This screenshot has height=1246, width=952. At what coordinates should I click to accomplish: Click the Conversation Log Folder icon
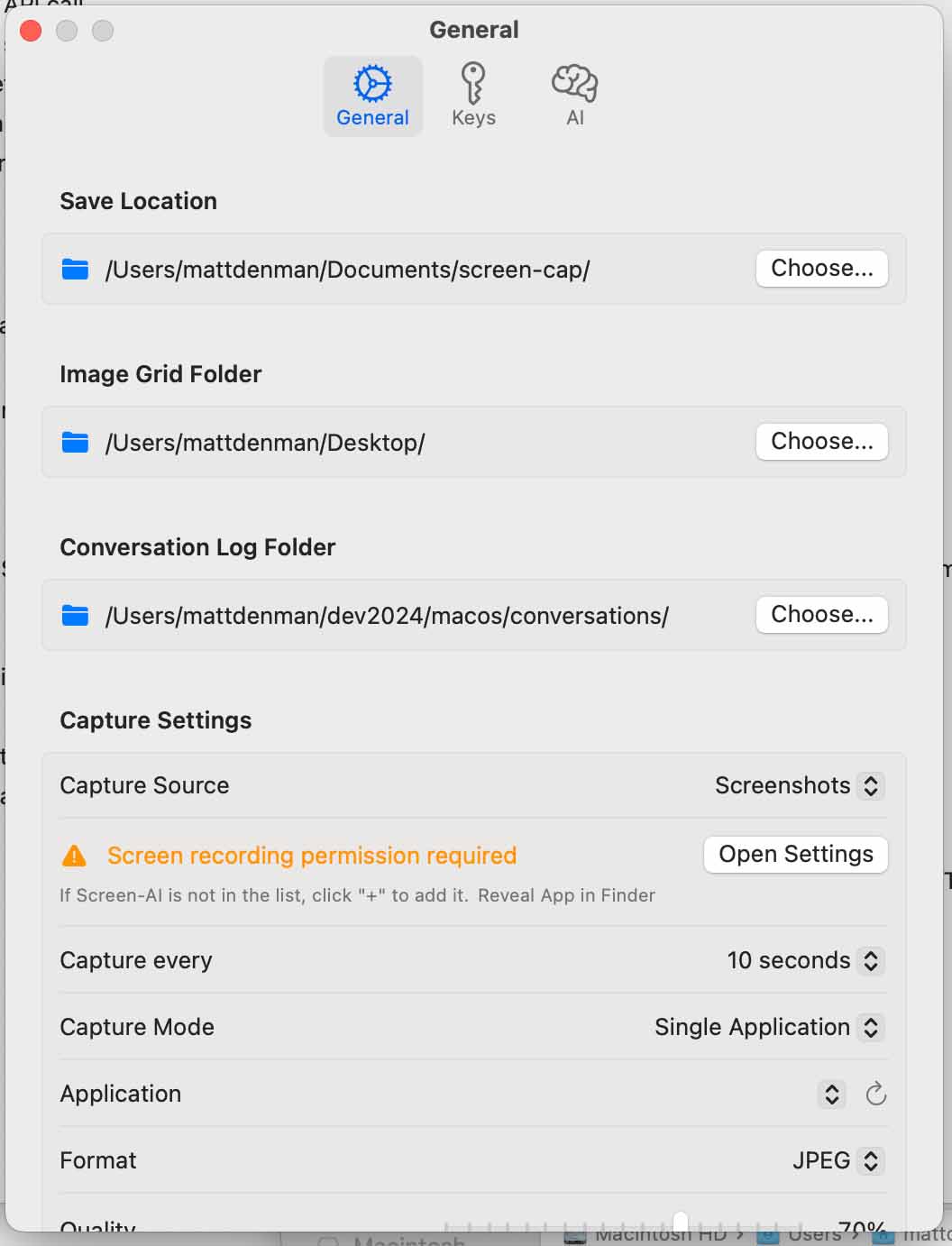75,615
